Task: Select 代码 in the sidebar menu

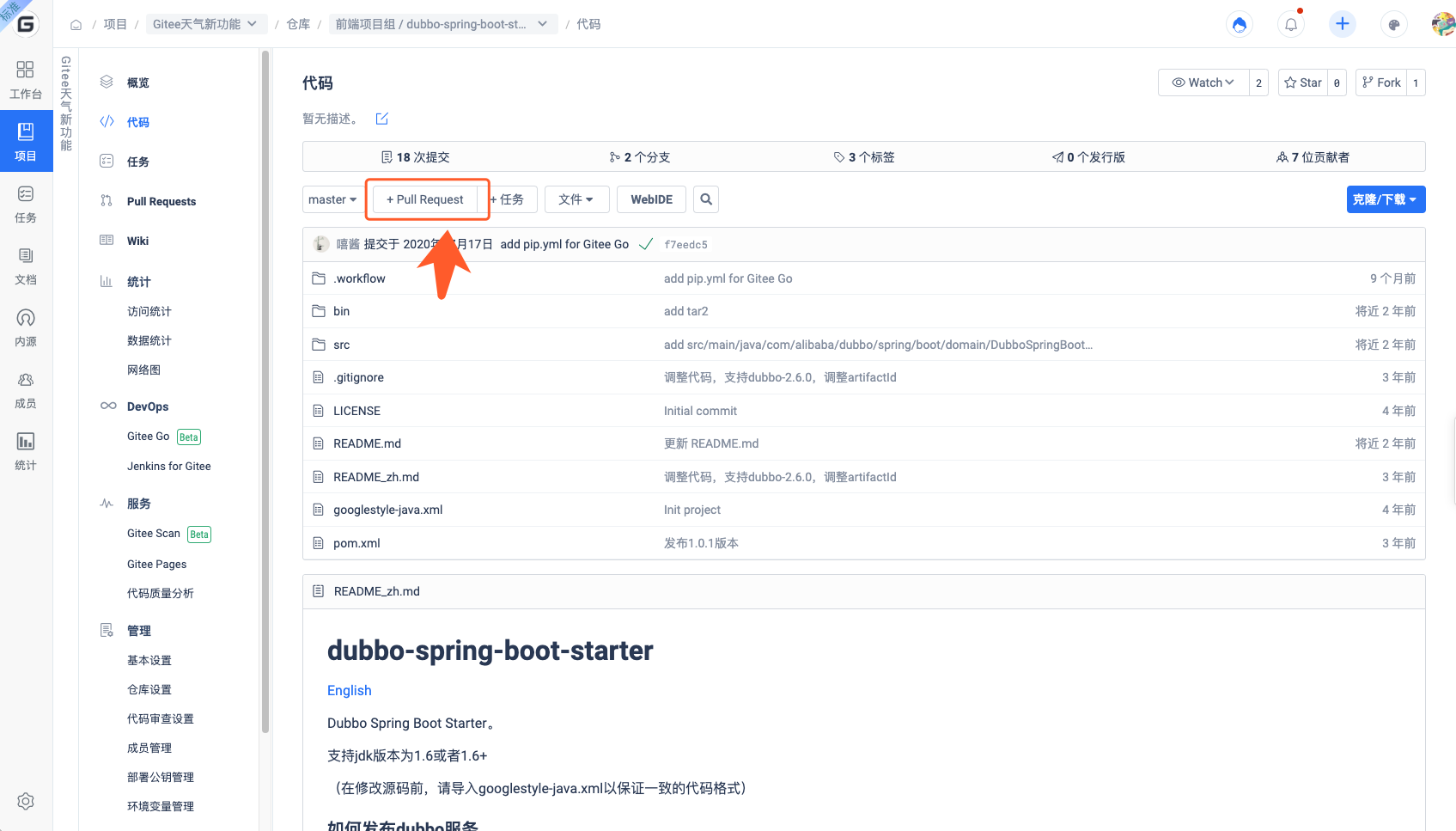Action: tap(138, 122)
